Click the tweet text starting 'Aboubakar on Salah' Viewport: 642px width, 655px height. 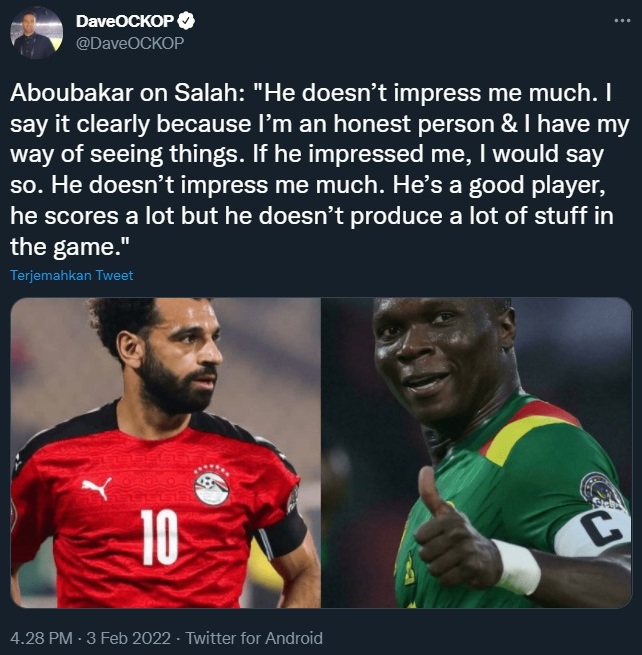[320, 170]
